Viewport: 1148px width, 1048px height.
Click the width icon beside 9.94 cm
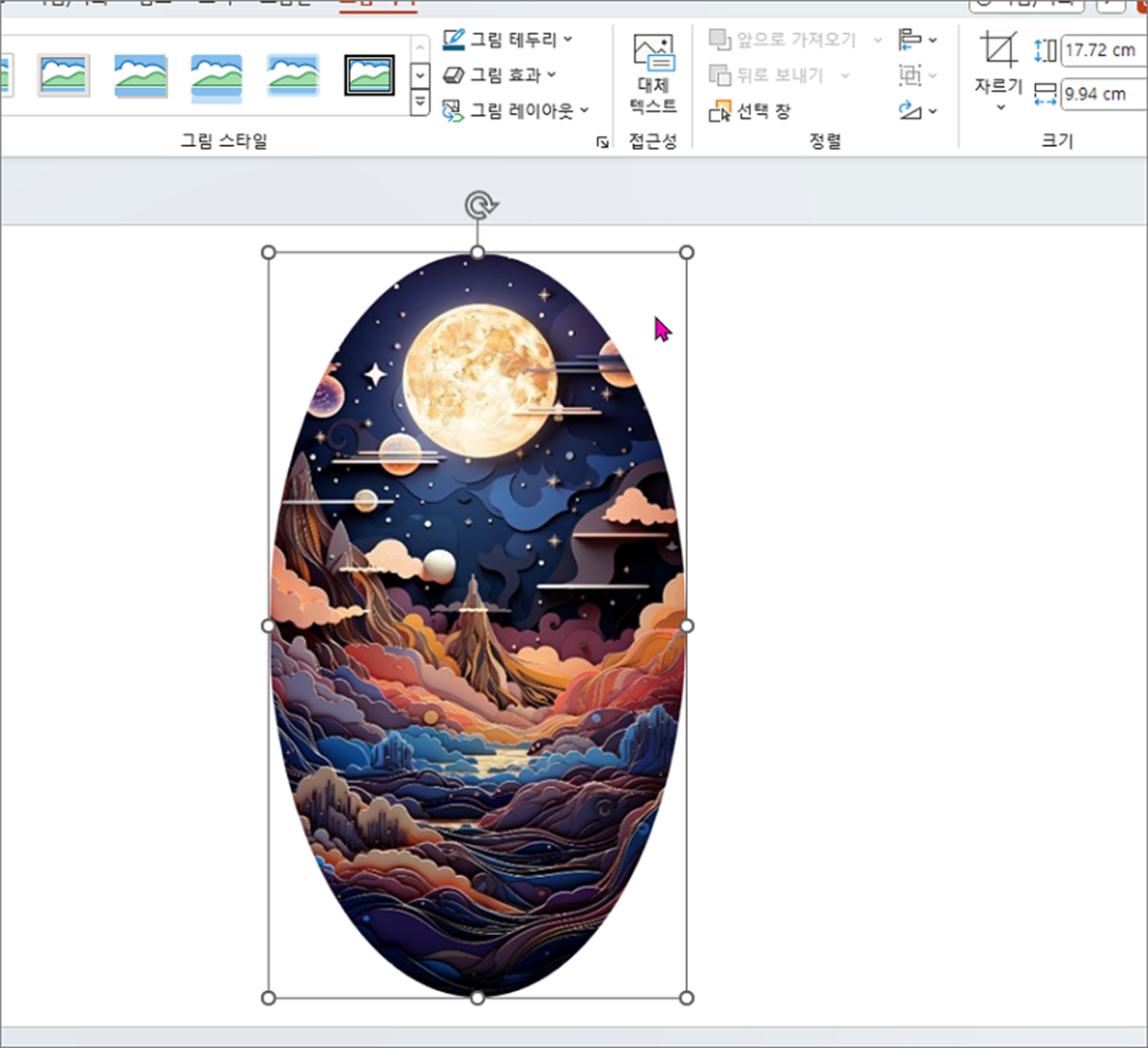click(1045, 94)
